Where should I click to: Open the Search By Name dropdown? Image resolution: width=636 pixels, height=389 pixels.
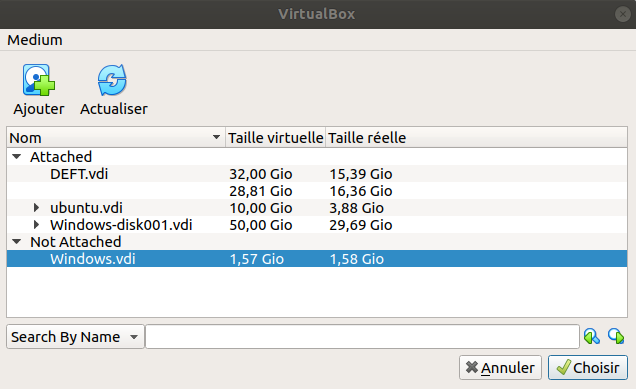pos(75,337)
